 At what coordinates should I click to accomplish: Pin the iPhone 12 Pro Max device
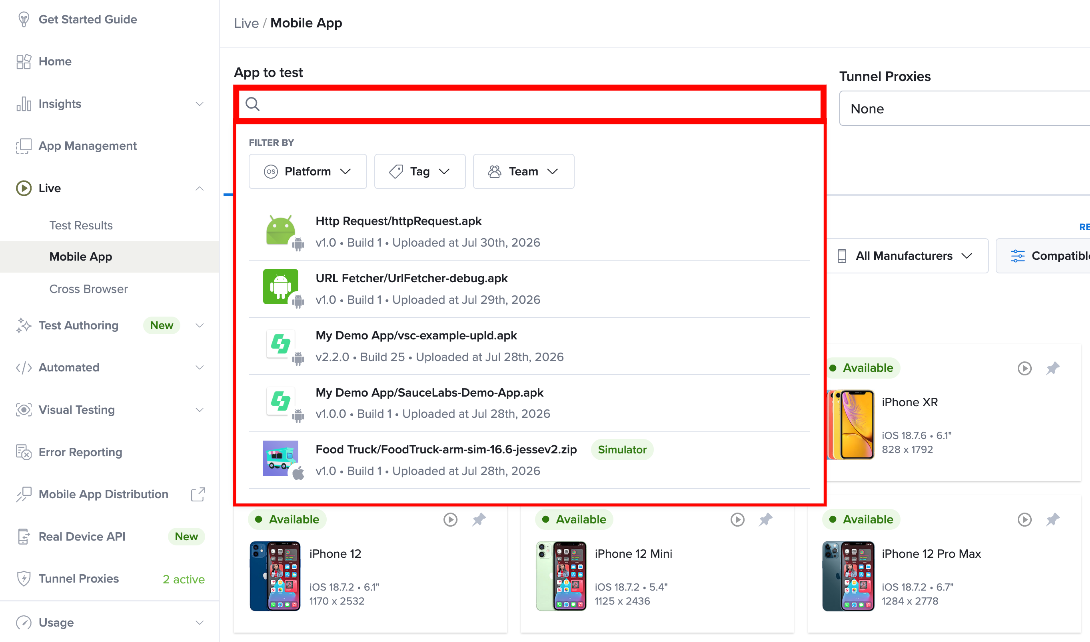point(1053,520)
